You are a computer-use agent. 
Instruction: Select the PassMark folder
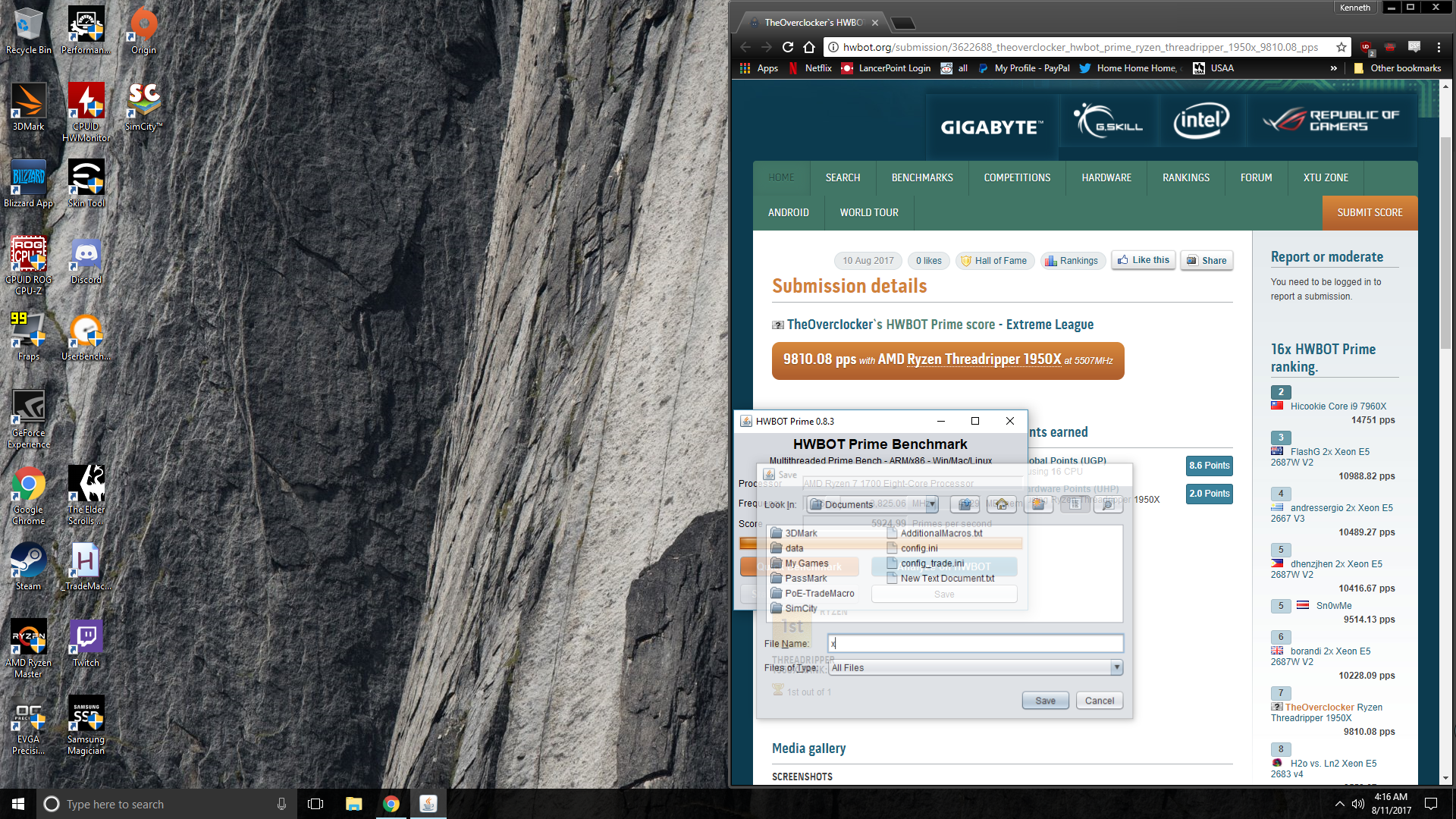[799, 579]
